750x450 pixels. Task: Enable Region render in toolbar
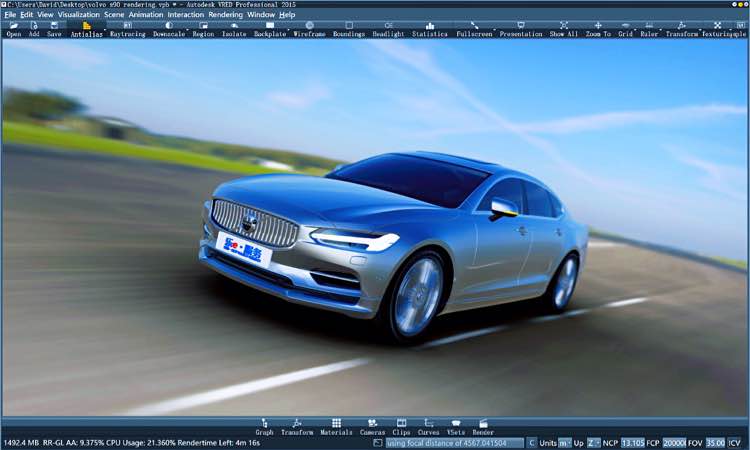point(203,29)
